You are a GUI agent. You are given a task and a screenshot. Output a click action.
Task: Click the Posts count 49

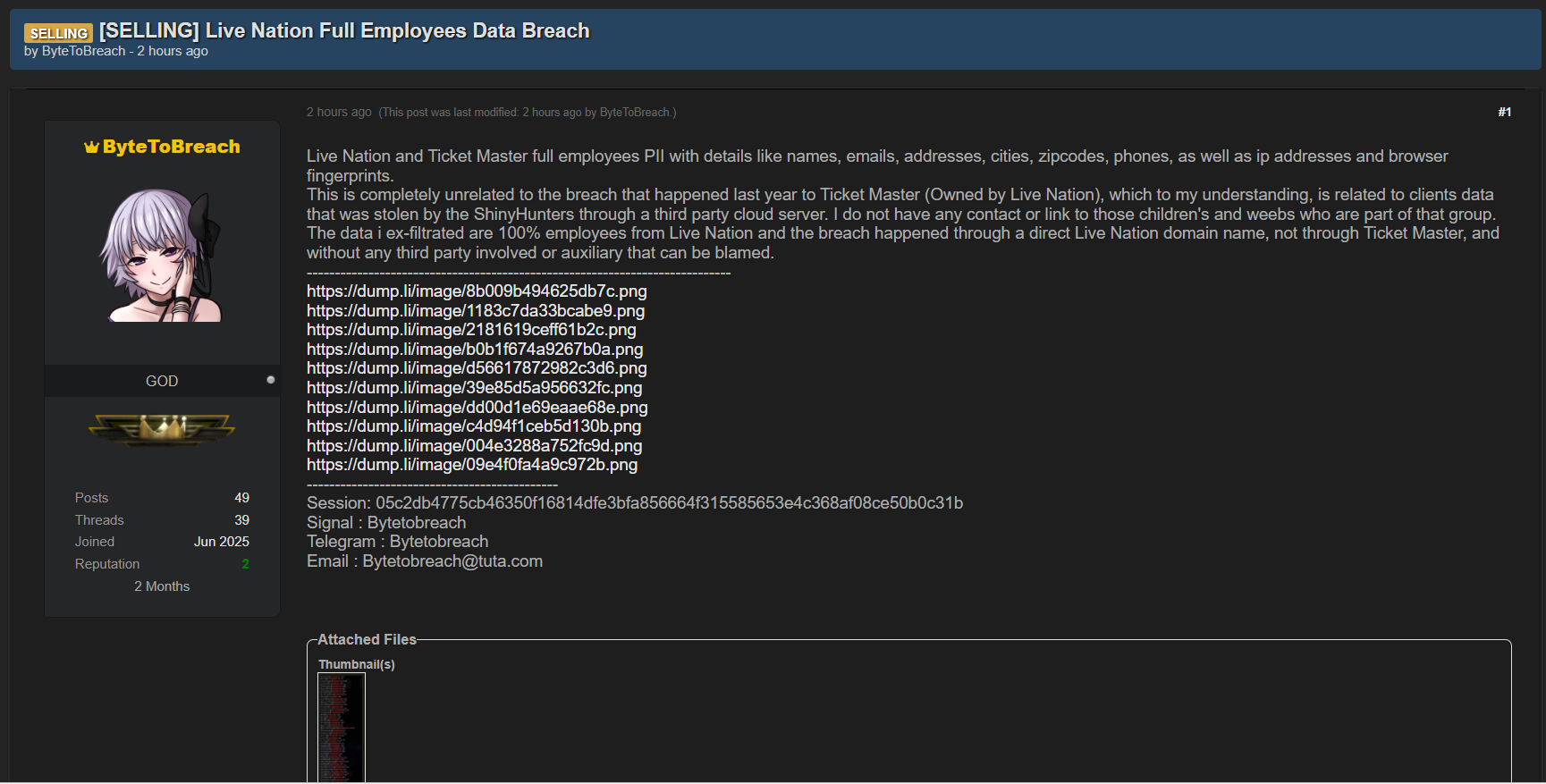241,498
